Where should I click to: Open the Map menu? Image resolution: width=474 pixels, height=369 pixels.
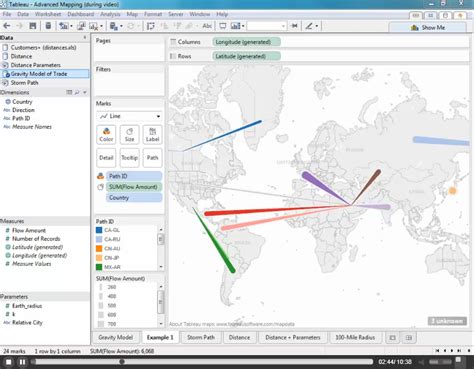(132, 14)
